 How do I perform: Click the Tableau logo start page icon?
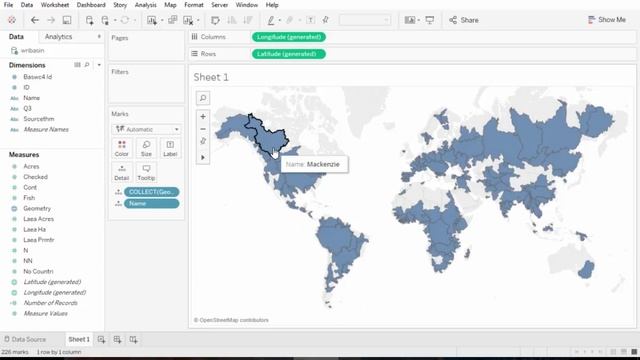[x=12, y=20]
